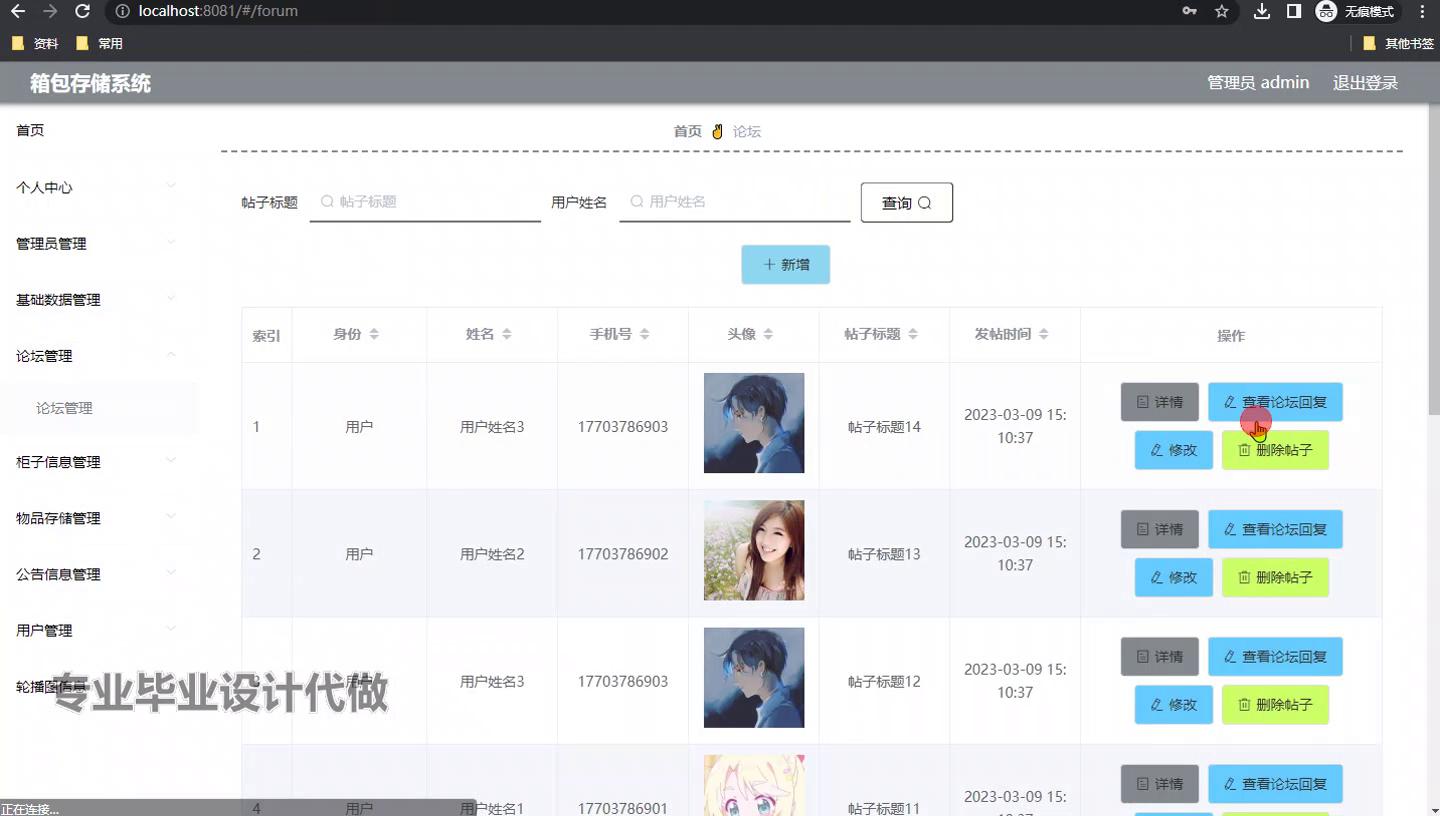Screen dimensions: 1440x816
Task: Click the 新增 add button
Action: coord(785,264)
